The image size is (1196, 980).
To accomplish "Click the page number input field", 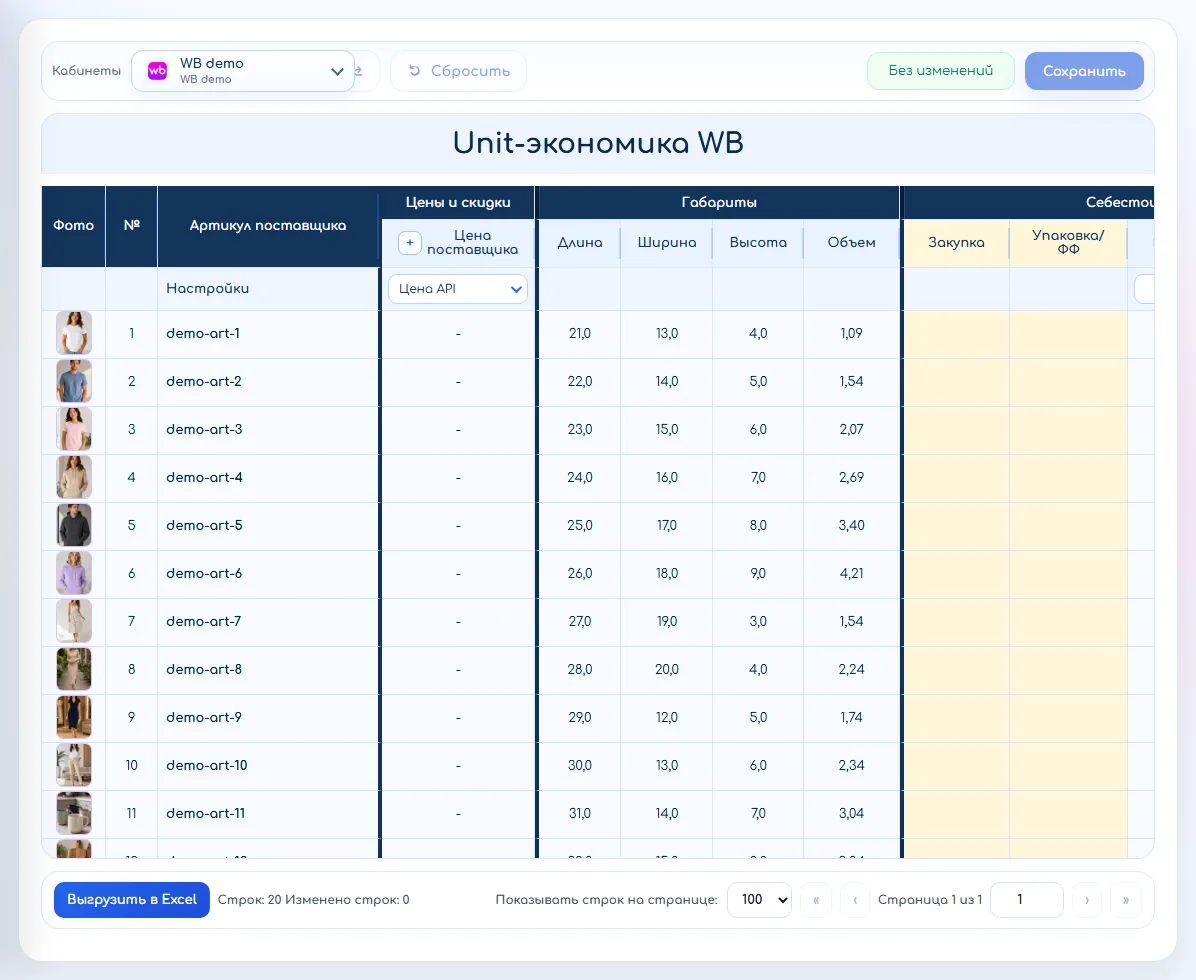I will click(x=1027, y=900).
